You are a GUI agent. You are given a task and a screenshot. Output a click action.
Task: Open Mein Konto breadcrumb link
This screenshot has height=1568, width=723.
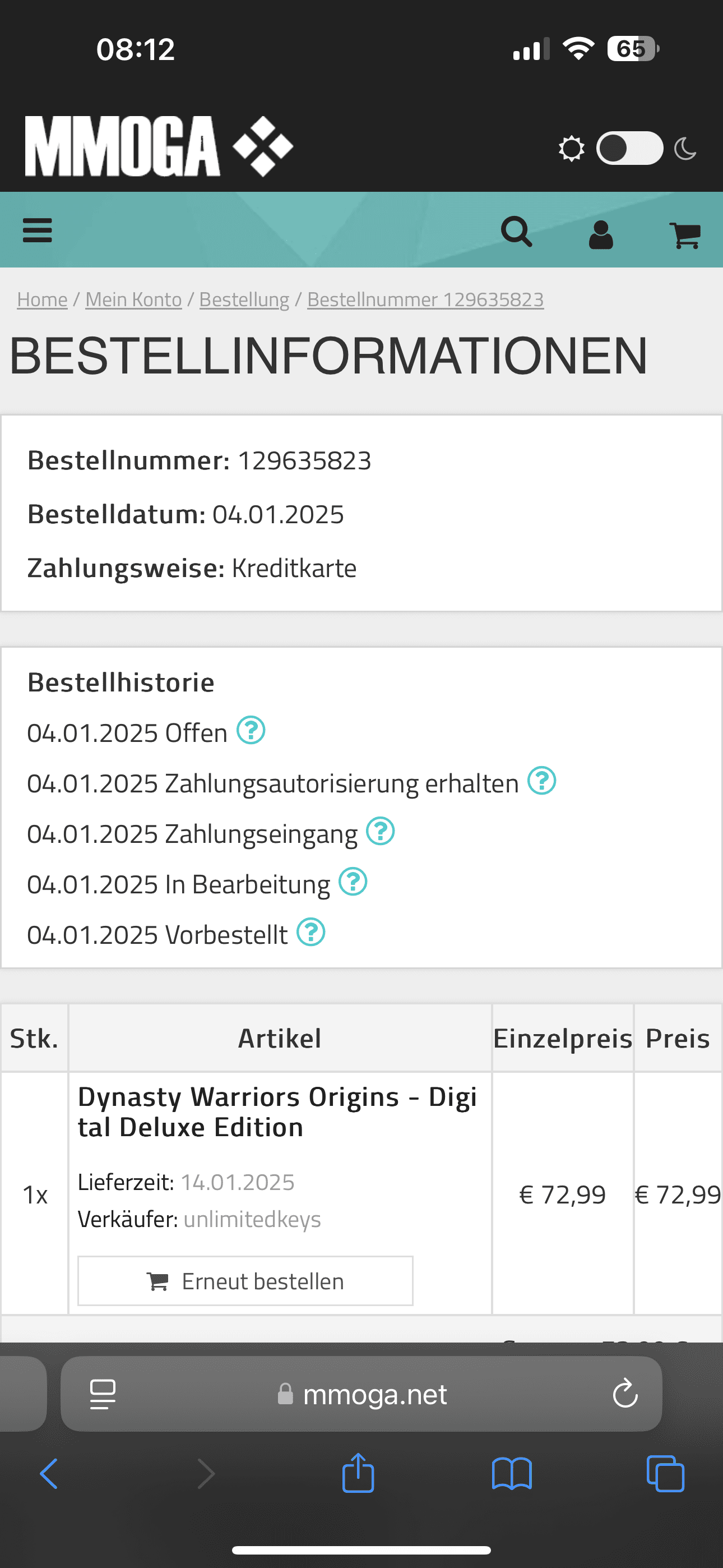pyautogui.click(x=134, y=299)
